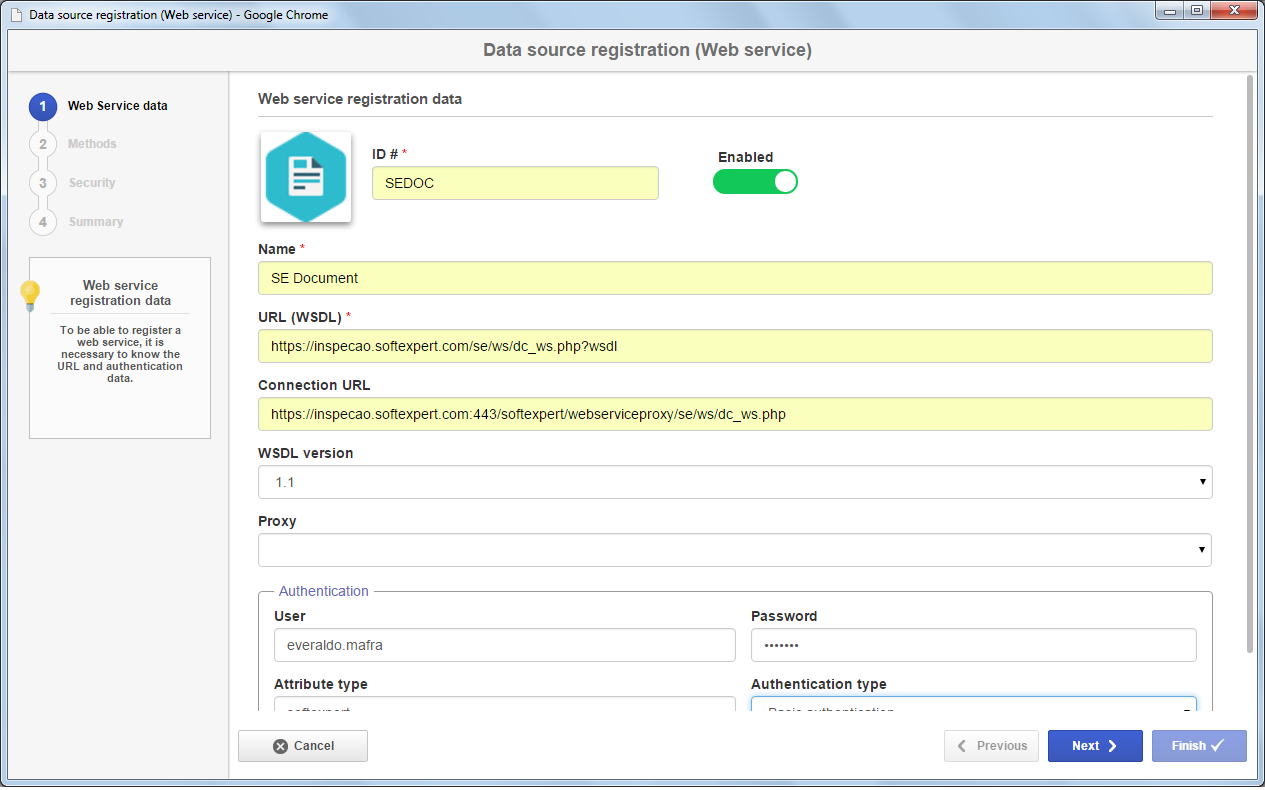
Task: Click the Next button
Action: pyautogui.click(x=1095, y=746)
